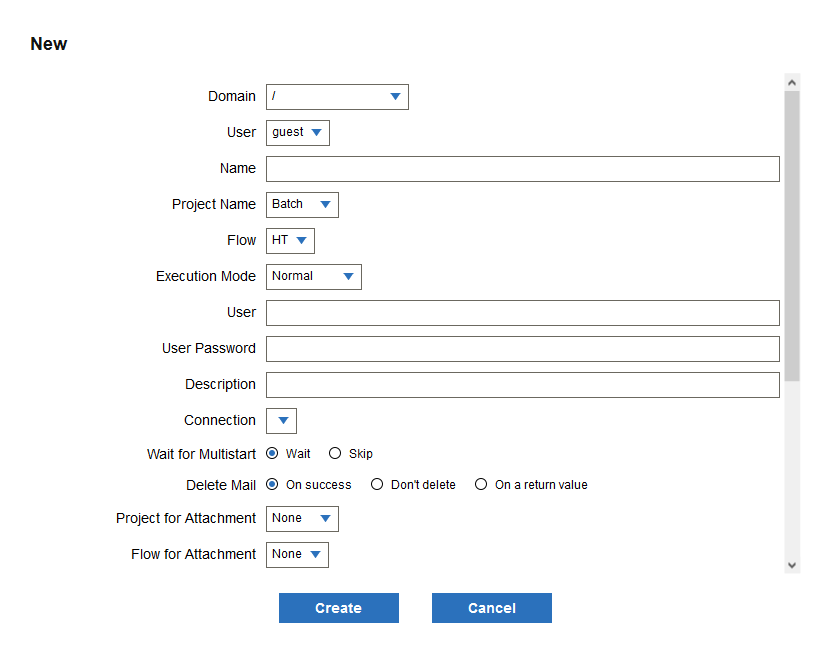Choose On success for Delete Mail
This screenshot has width=830, height=653.
pos(272,485)
